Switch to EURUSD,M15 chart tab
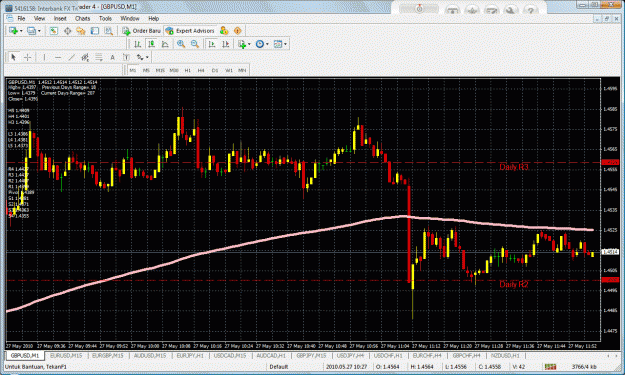Screen dimensions: 625x375 [66, 355]
